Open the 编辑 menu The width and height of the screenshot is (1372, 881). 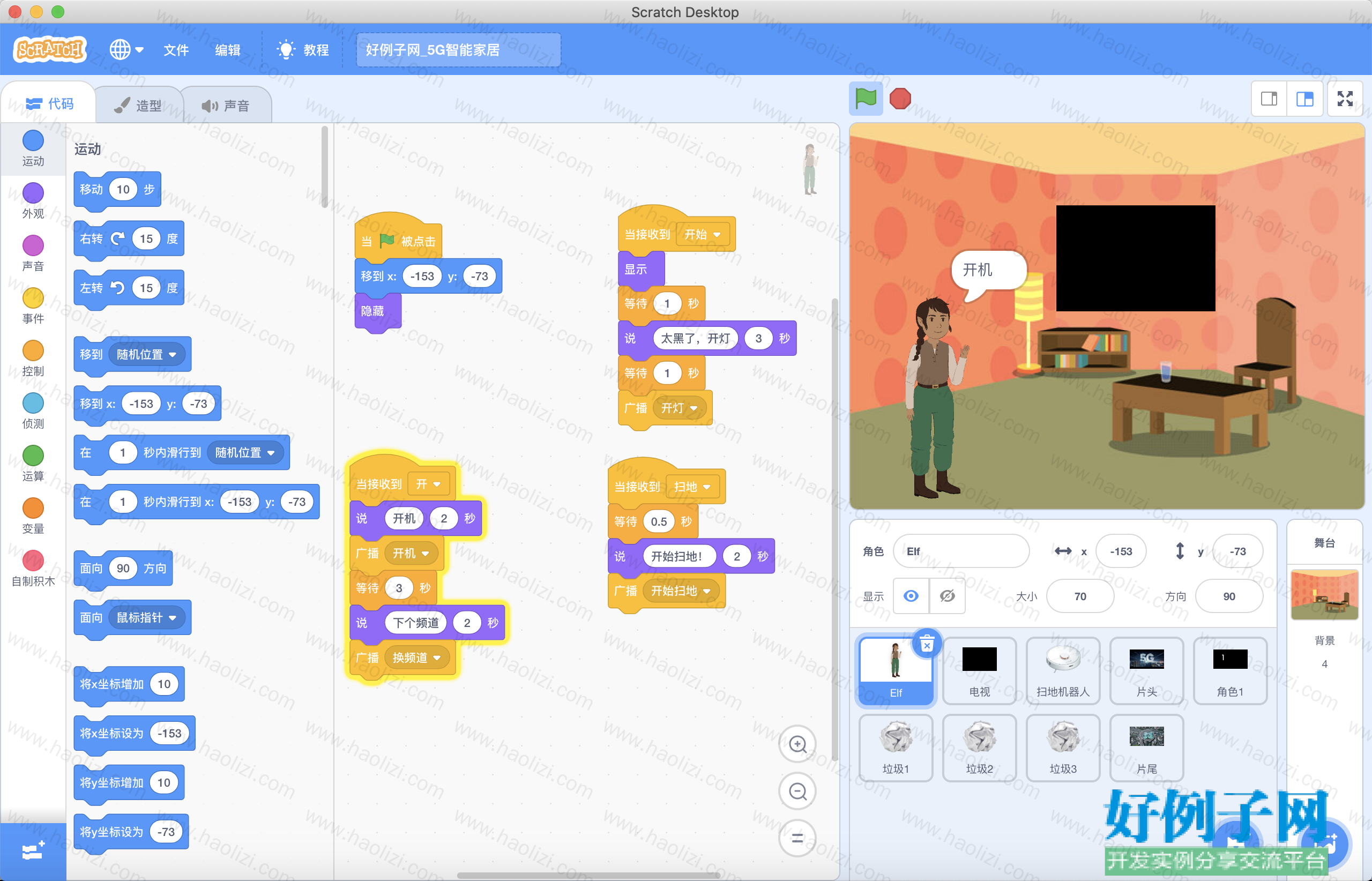228,50
